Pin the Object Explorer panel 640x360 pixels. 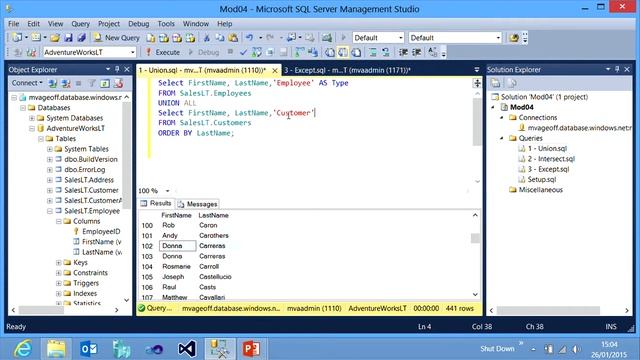click(117, 69)
